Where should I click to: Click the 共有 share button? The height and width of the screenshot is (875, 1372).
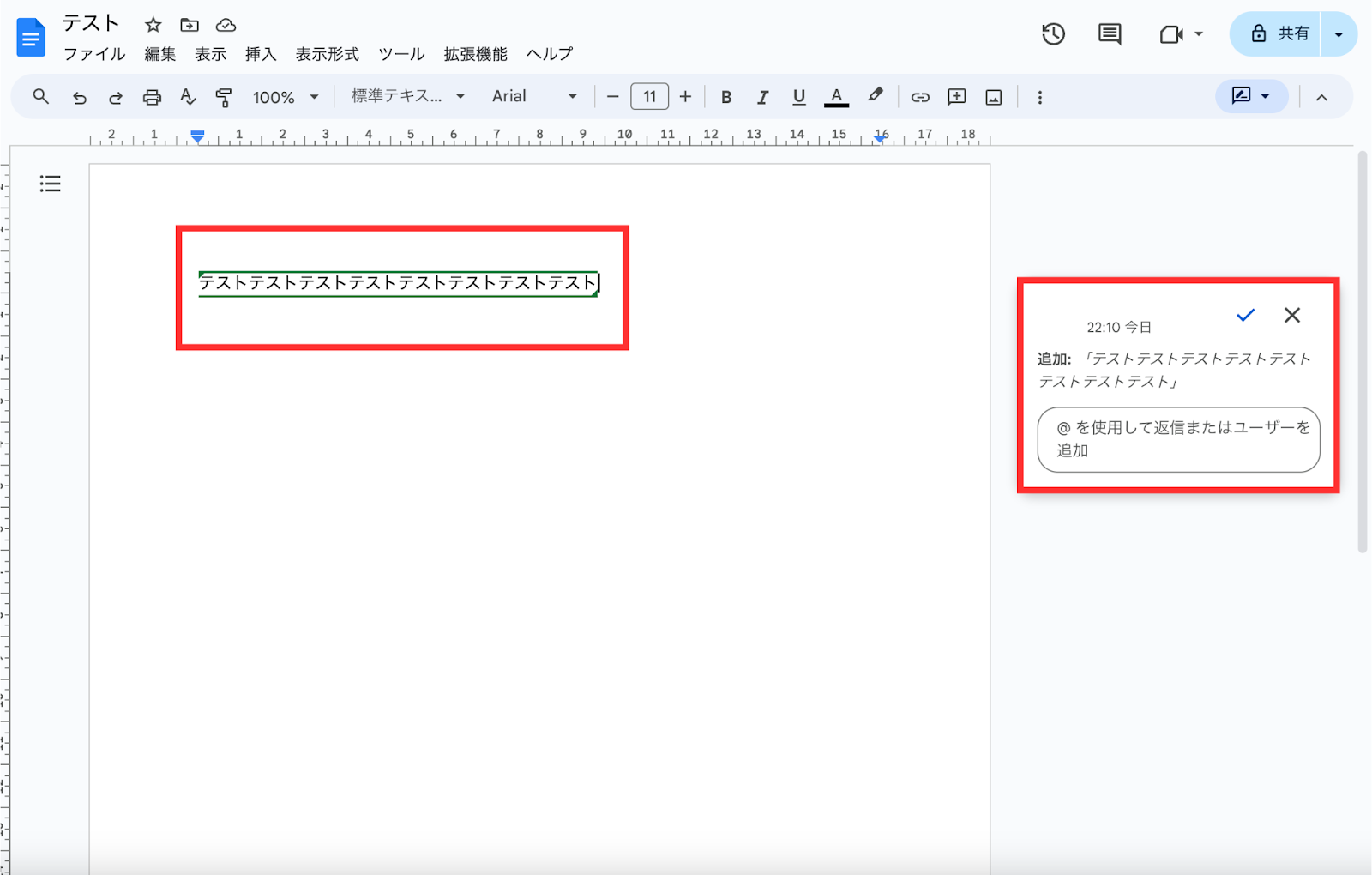[x=1276, y=34]
